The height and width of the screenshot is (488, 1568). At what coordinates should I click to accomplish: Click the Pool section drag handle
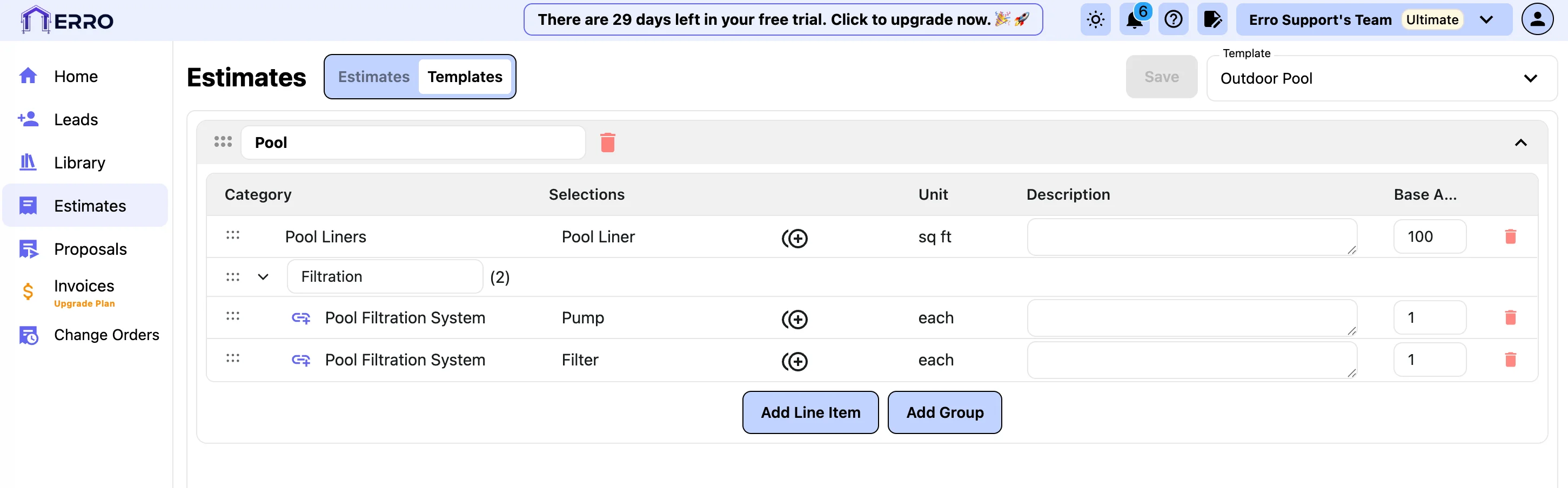223,142
